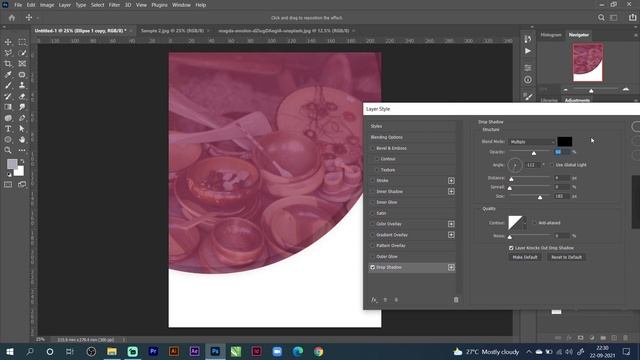Click the foreground color swatch in toolbar

[12, 164]
